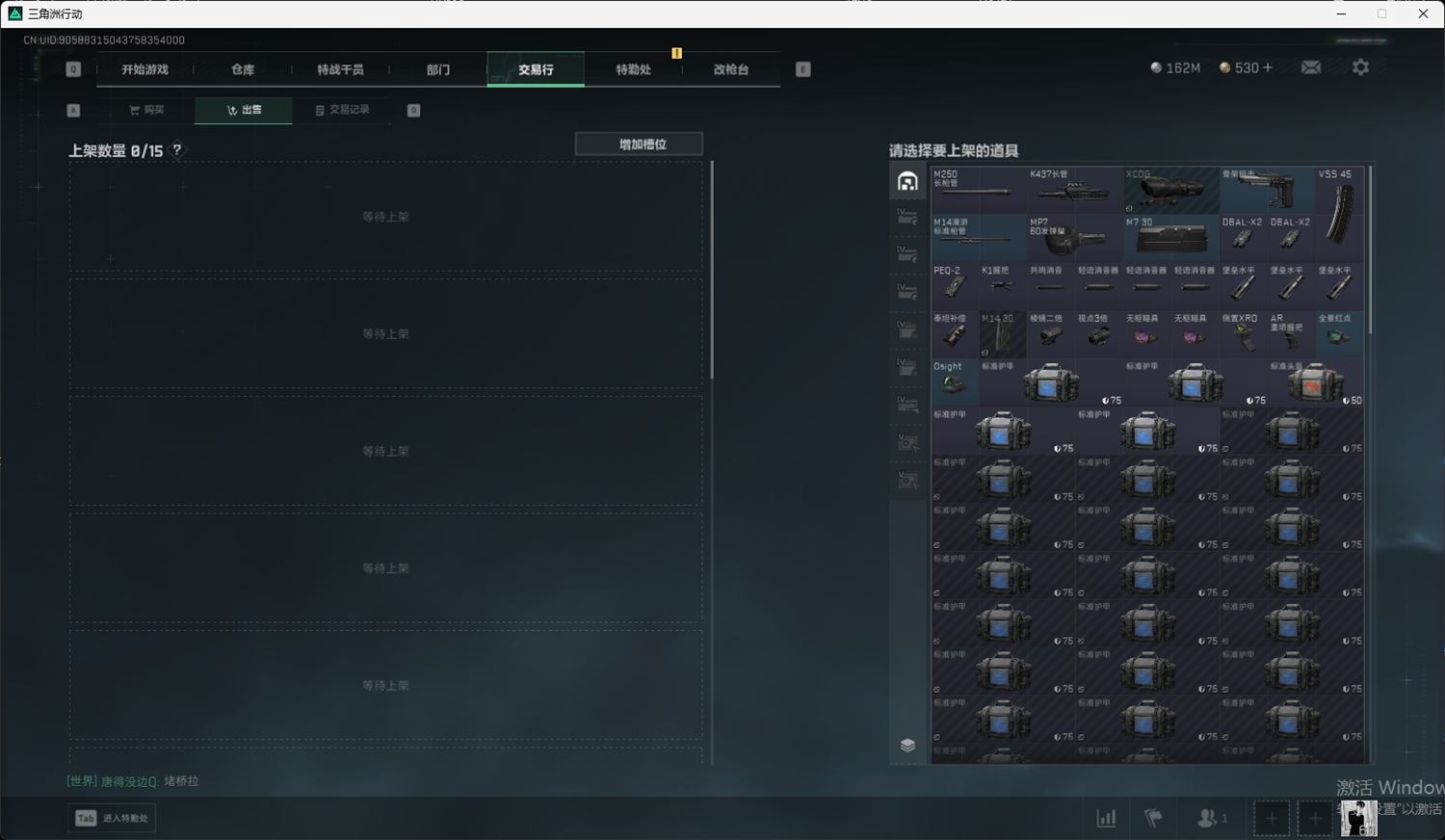This screenshot has height=840, width=1445.
Task: Click the player avatar portrait
Action: click(x=1358, y=818)
